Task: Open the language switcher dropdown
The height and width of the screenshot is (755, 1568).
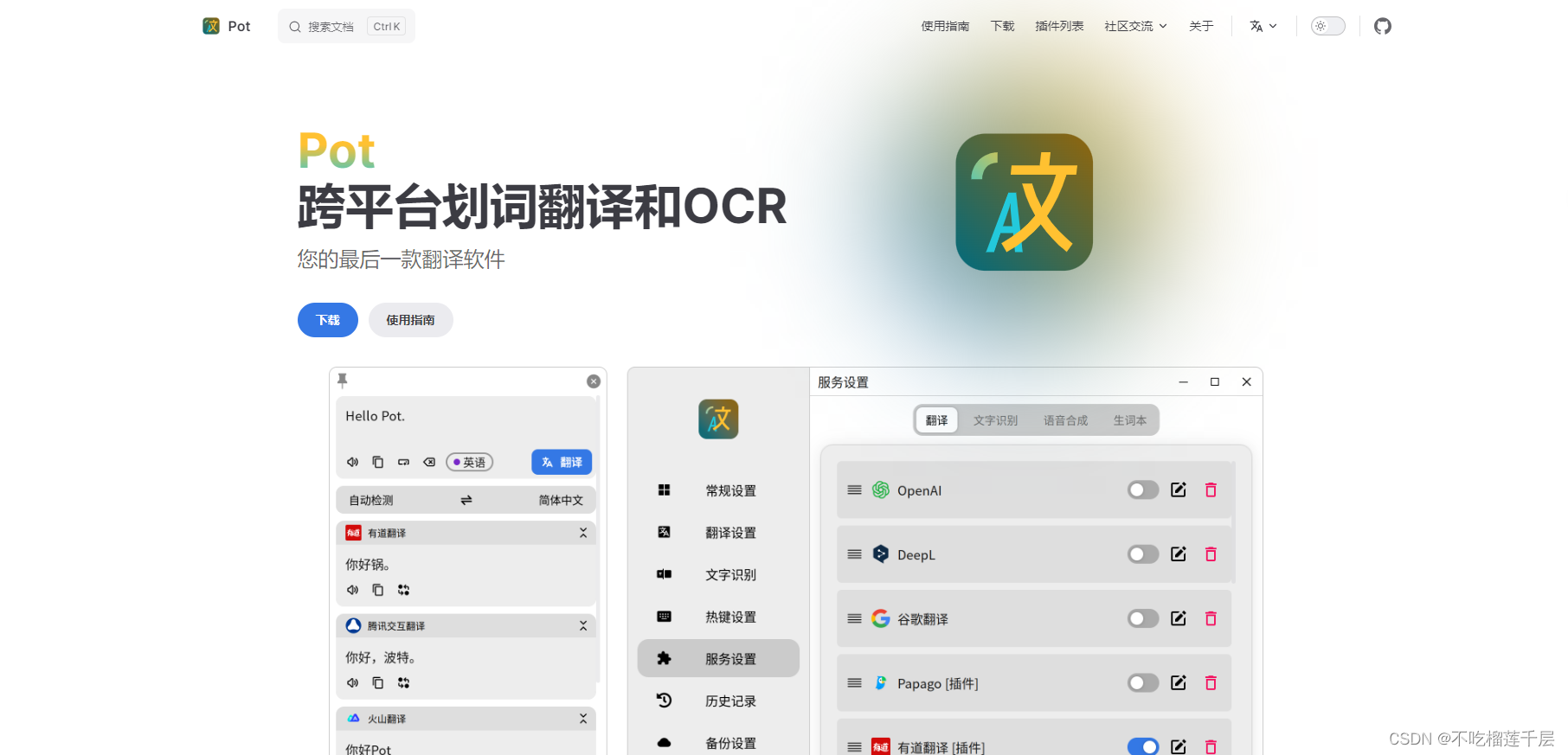Action: [1263, 26]
